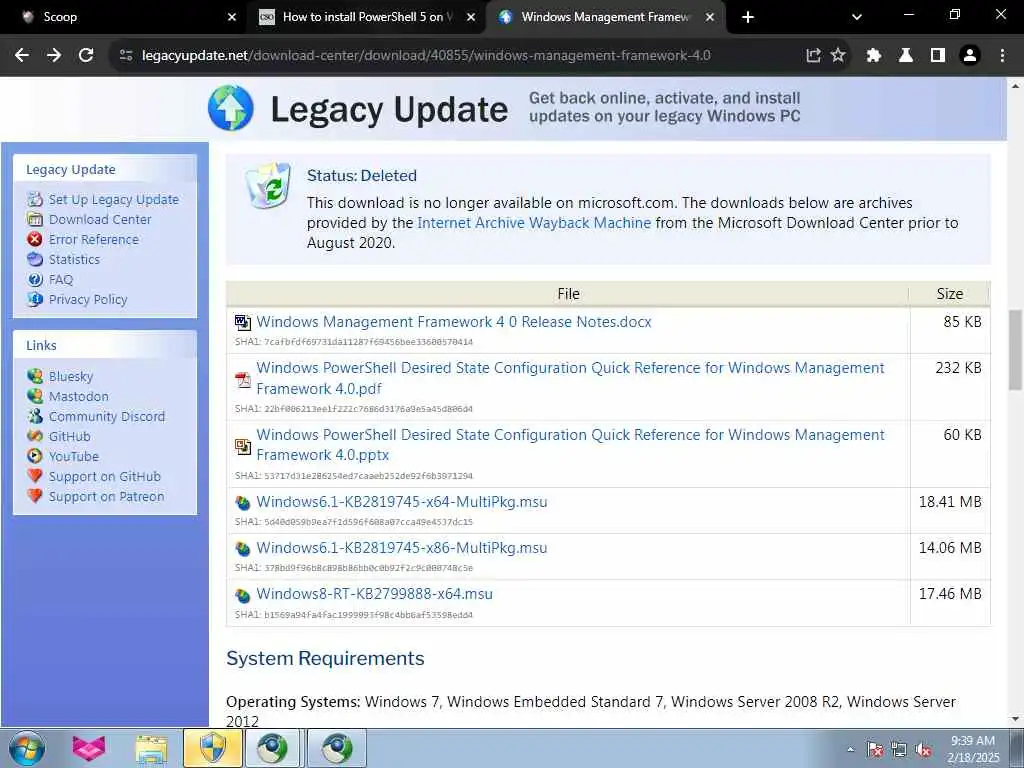View the Statistics page
Screen dimensions: 1024x768
[74, 259]
